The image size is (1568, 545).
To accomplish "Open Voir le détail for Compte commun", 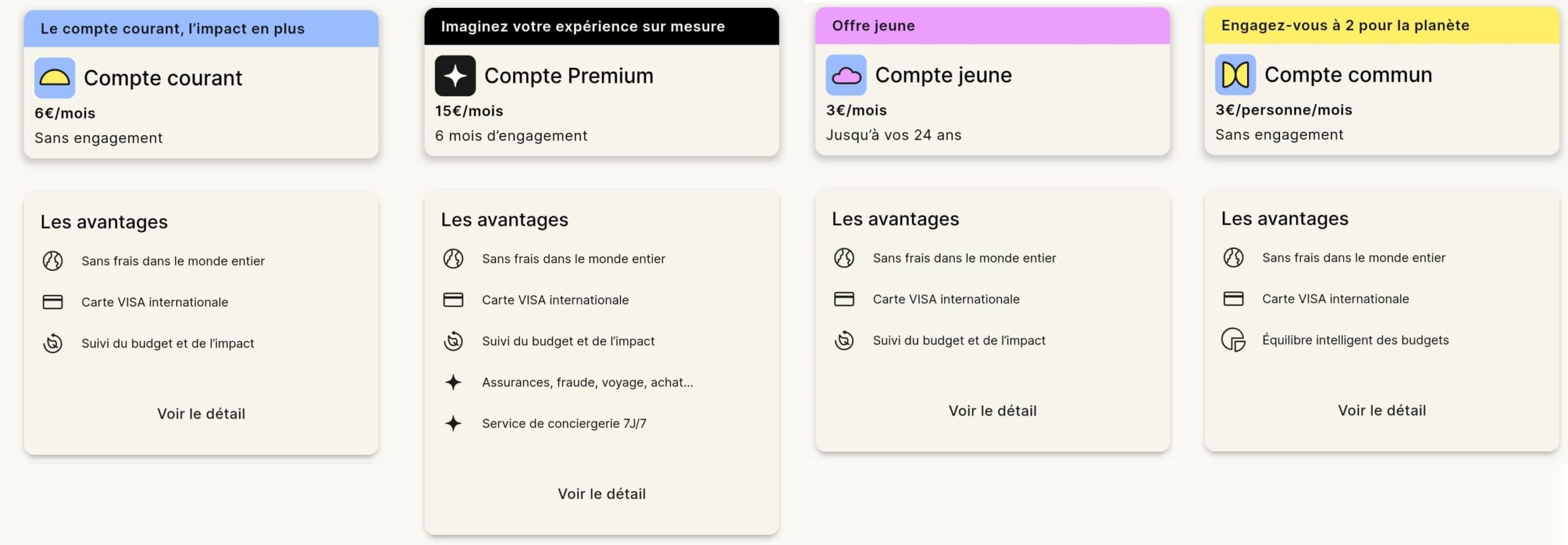I will [x=1381, y=410].
